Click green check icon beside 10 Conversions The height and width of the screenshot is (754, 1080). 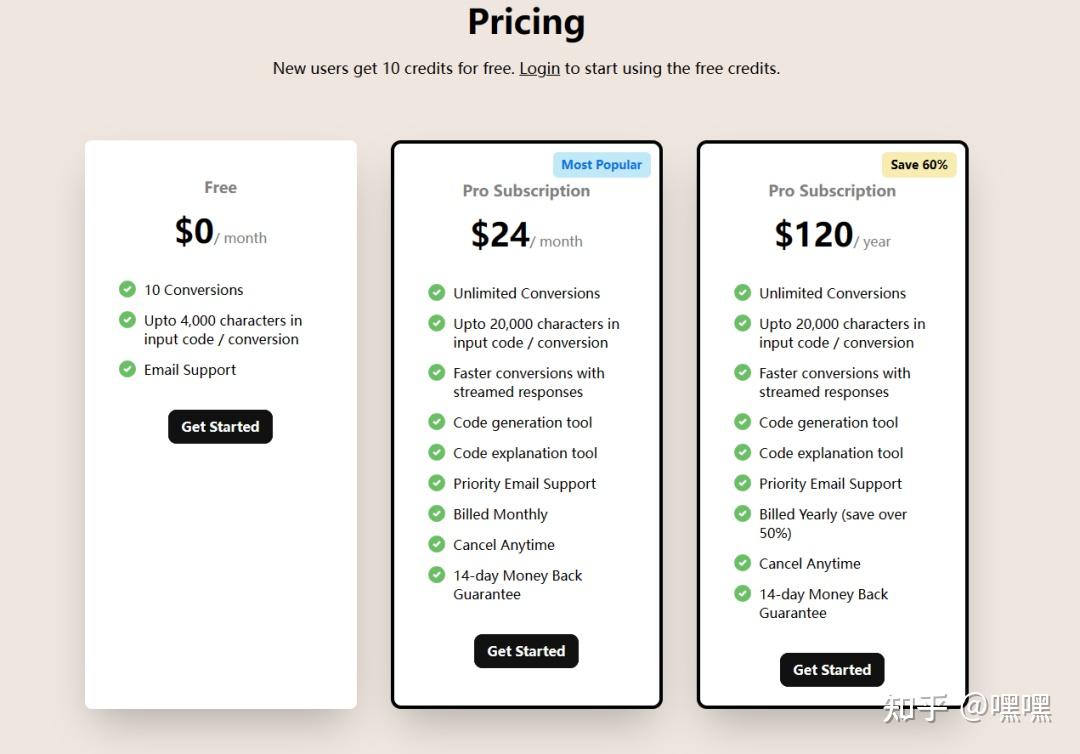pyautogui.click(x=127, y=289)
